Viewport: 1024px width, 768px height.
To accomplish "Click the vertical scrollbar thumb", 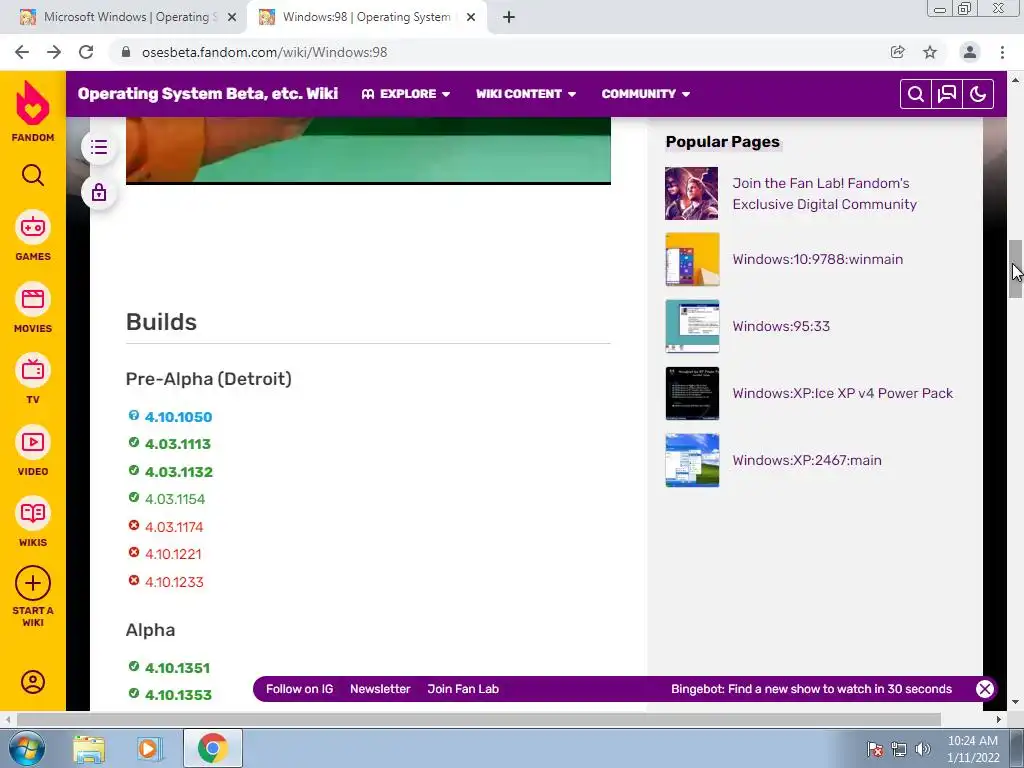I will (x=1016, y=269).
